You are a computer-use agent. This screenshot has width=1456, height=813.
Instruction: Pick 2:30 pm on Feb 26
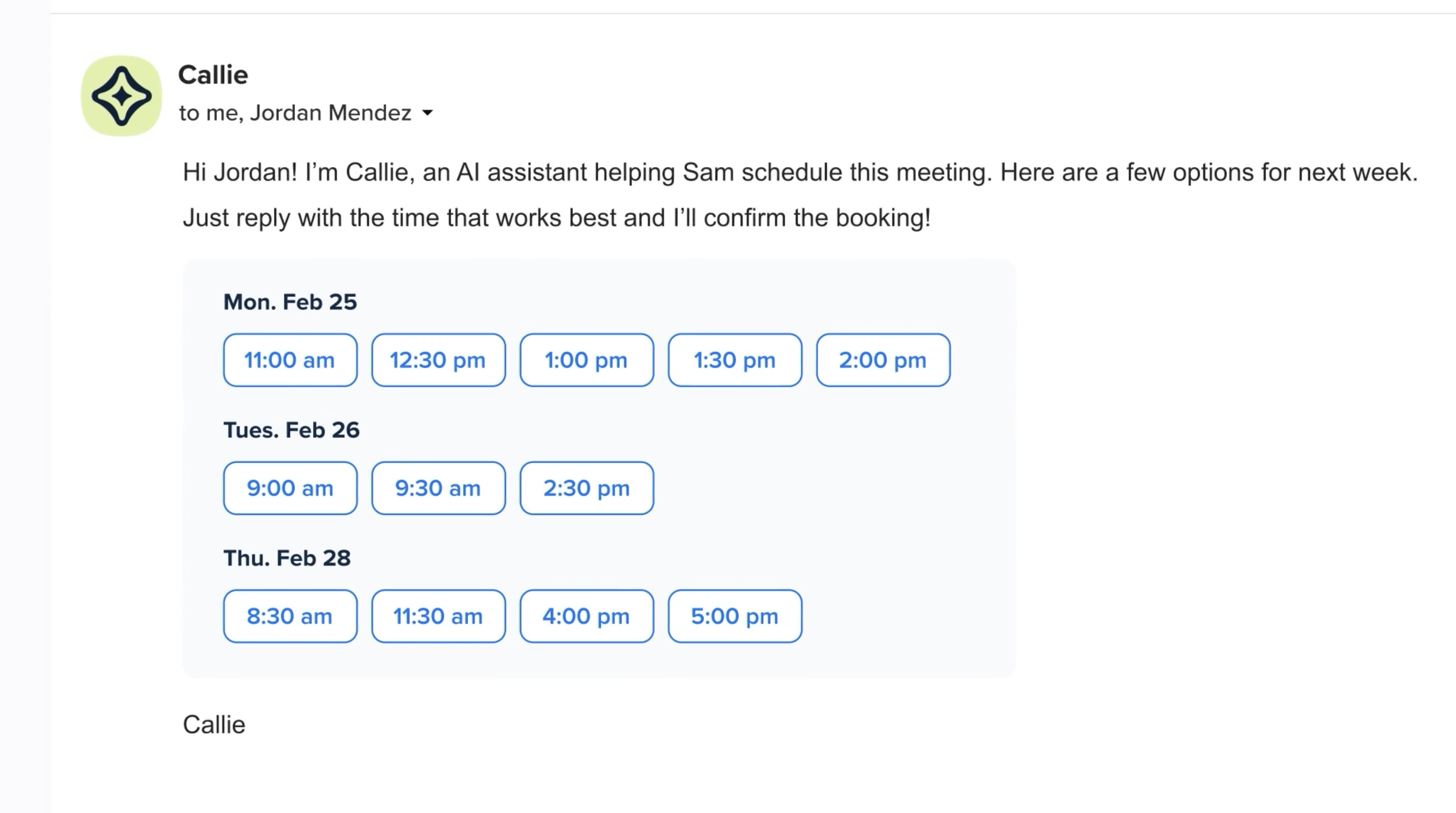click(x=587, y=488)
